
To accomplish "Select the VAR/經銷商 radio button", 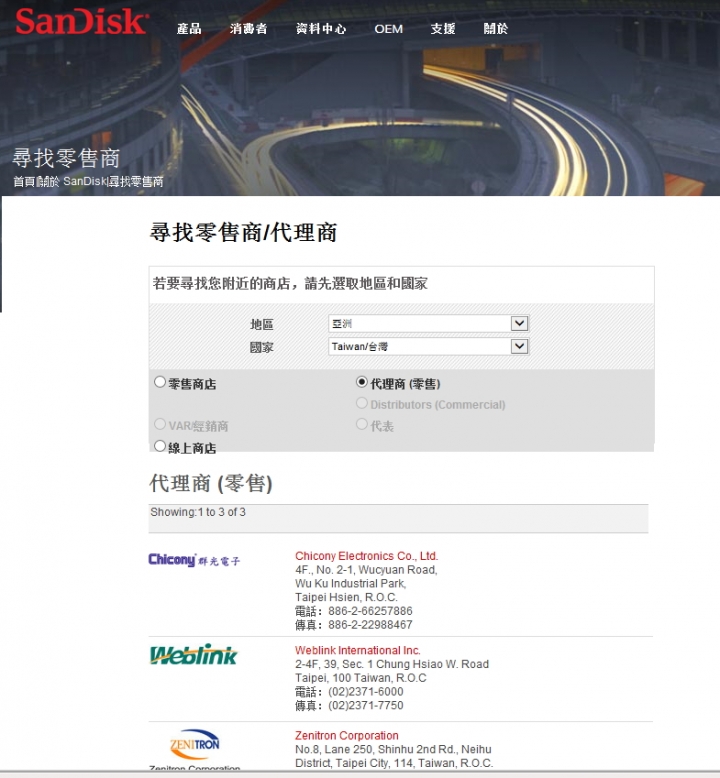I will pos(159,424).
